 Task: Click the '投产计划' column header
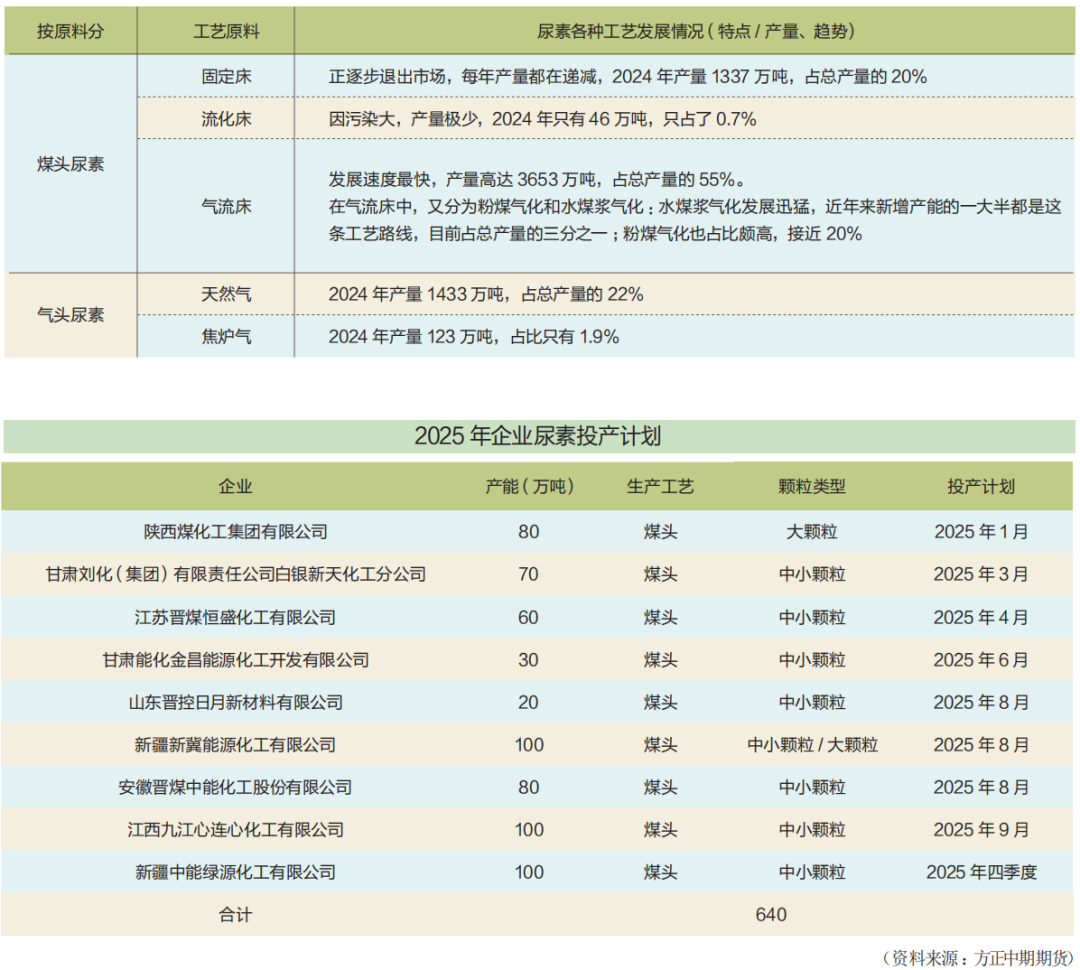pyautogui.click(x=981, y=486)
